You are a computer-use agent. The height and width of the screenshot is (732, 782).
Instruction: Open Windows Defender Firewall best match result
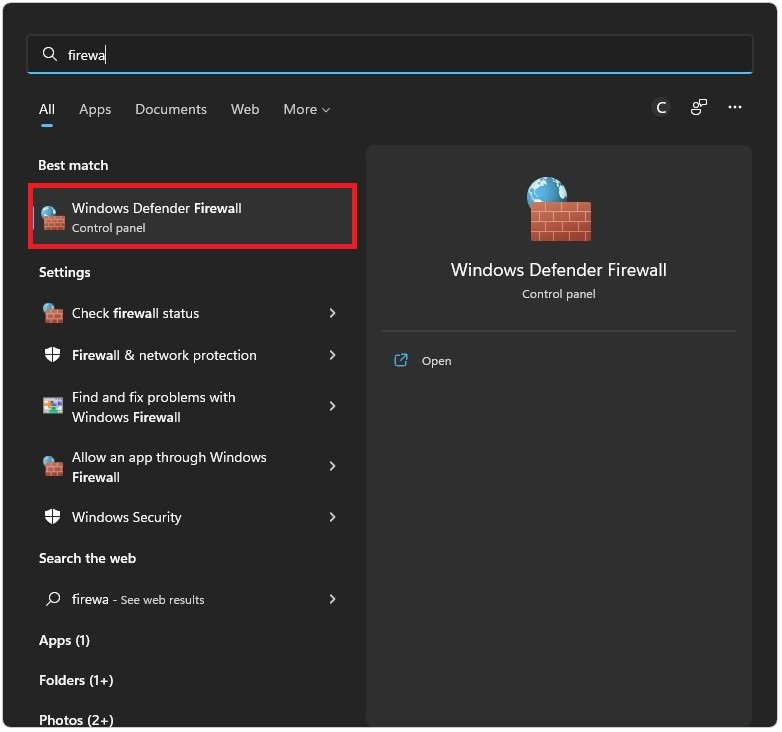pos(192,217)
